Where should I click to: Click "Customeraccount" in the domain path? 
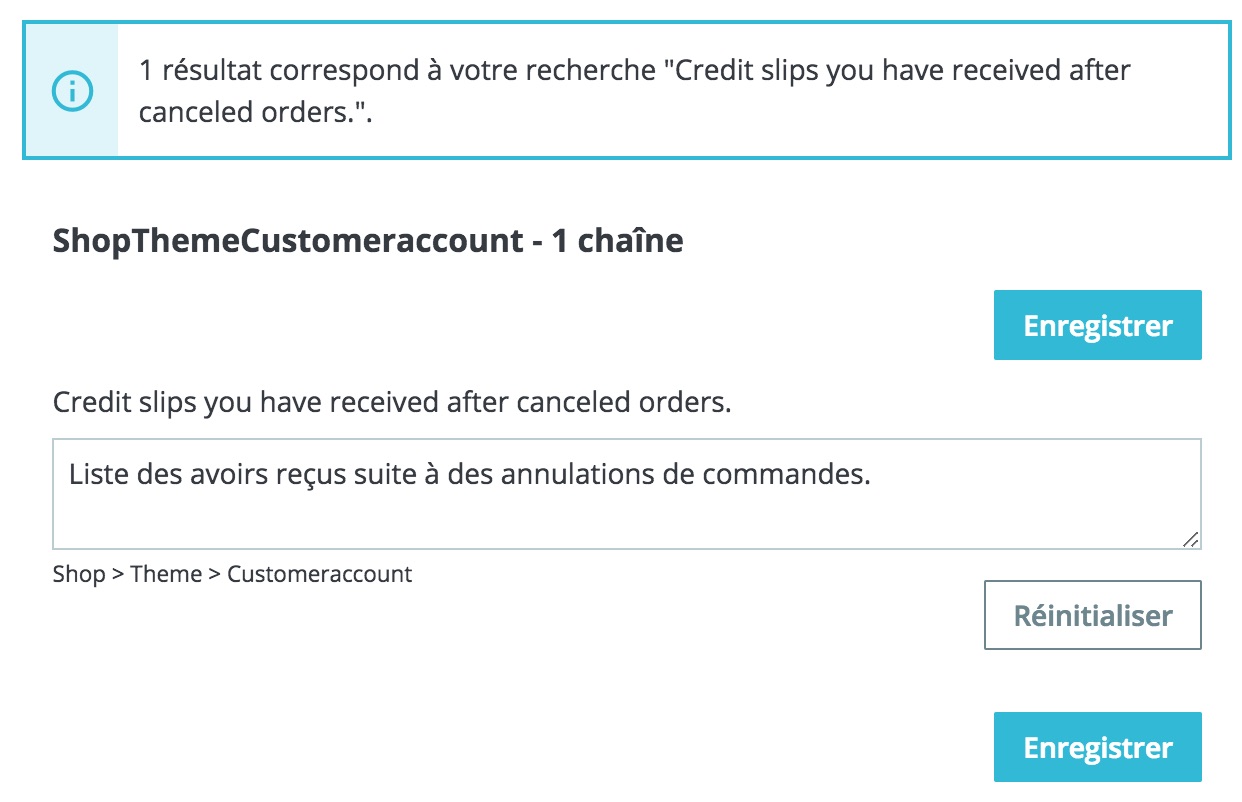[319, 574]
